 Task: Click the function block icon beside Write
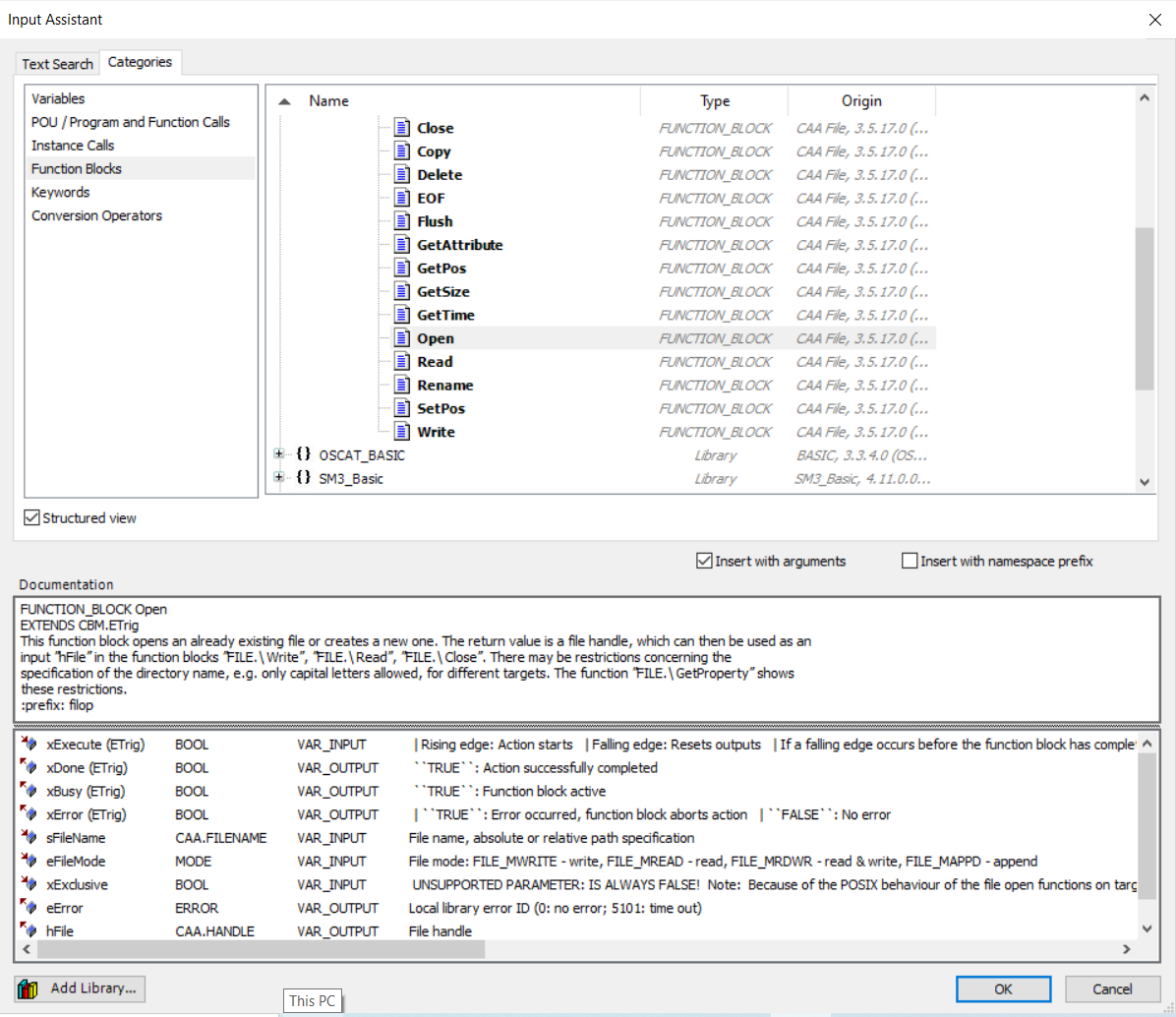[401, 432]
